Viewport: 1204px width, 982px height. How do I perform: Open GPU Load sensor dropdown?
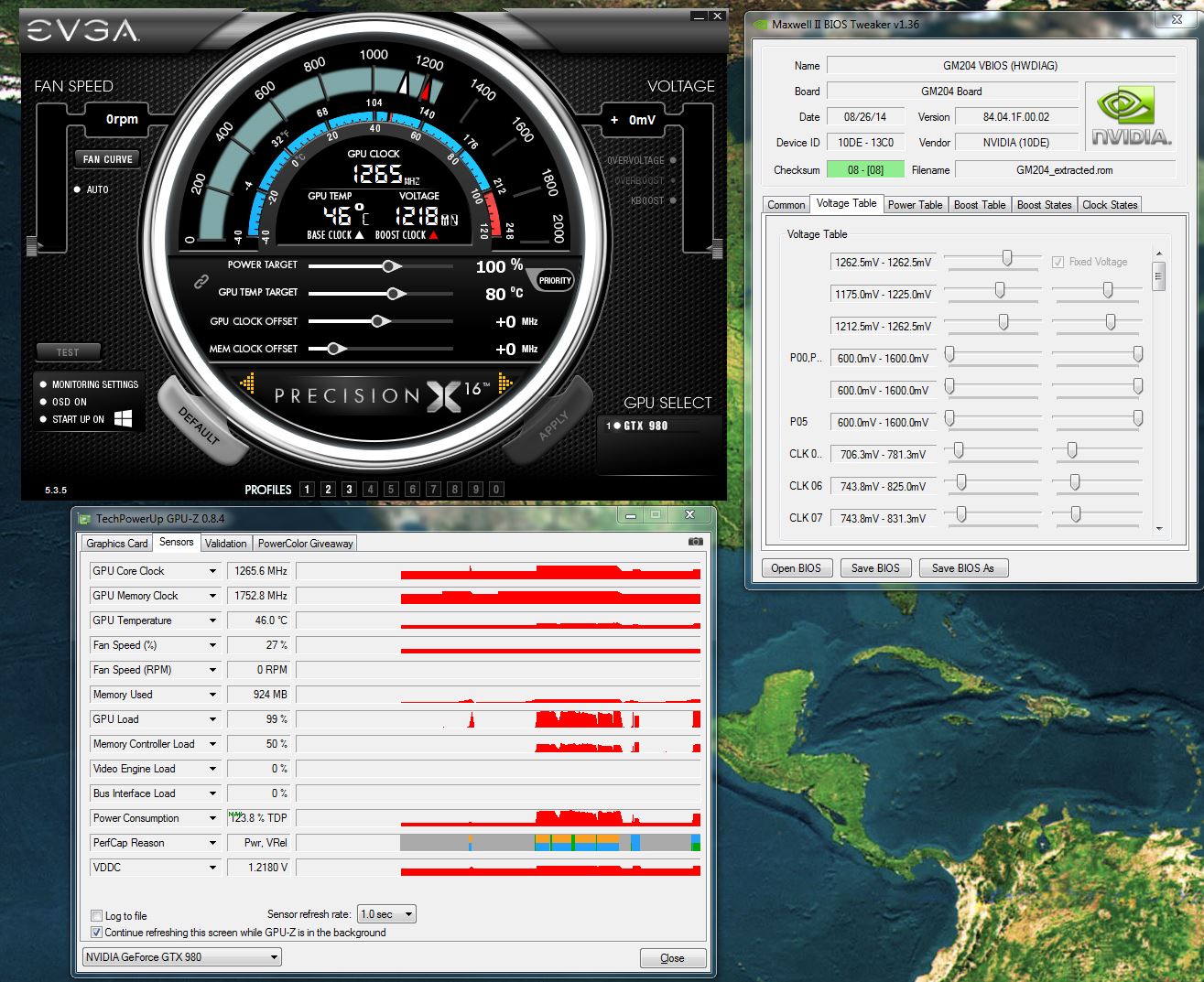[212, 719]
